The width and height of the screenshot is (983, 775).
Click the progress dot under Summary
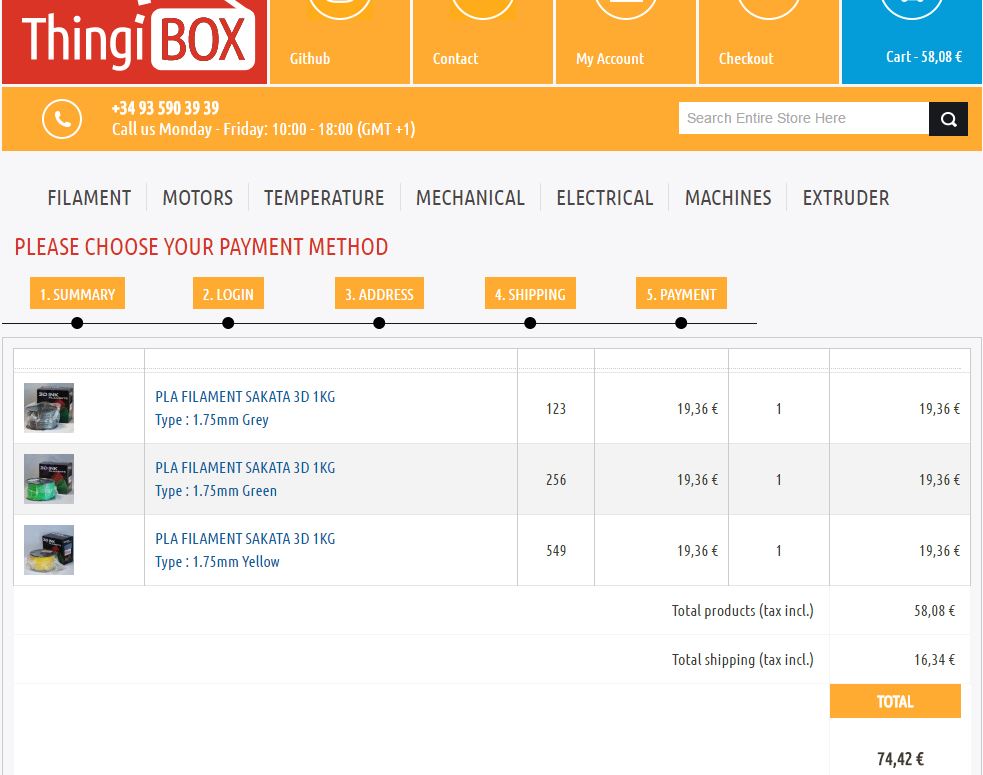tap(77, 323)
